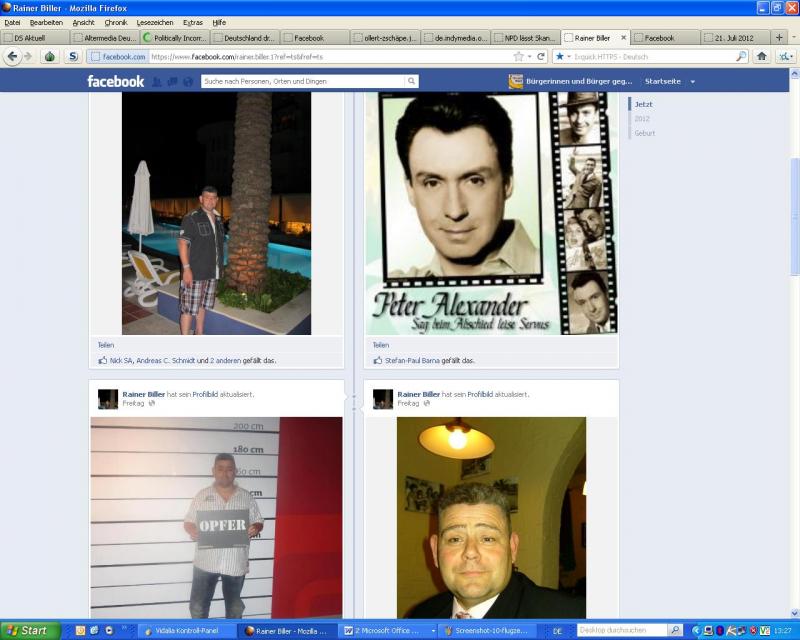
Task: Open the Extras menu
Action: click(x=193, y=22)
